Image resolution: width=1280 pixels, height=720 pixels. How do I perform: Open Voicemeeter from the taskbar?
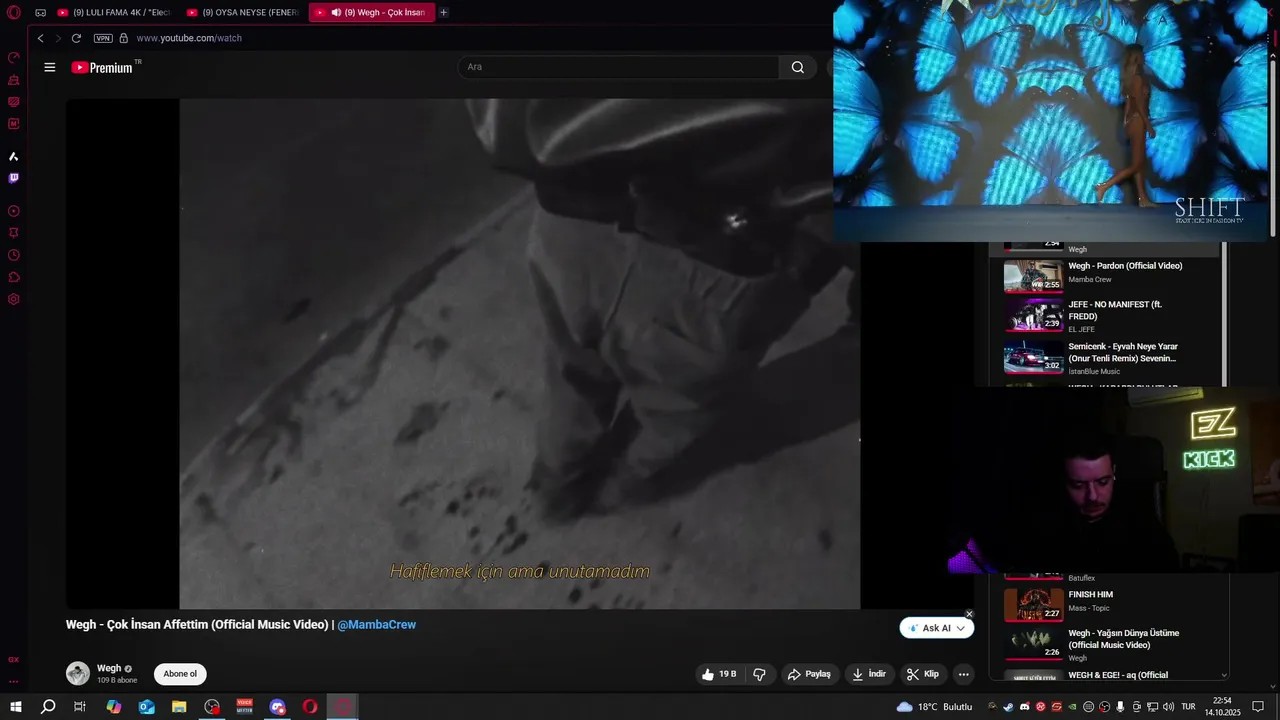coord(245,707)
